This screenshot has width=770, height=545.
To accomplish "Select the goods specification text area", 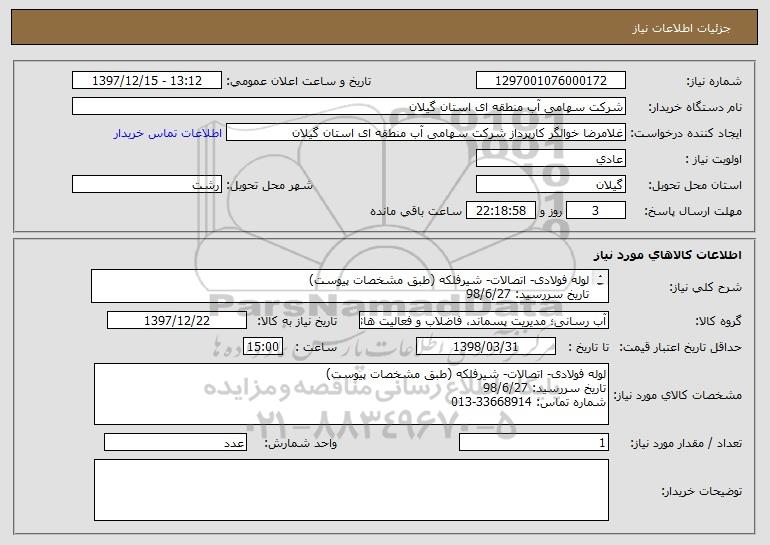I will click(x=351, y=394).
